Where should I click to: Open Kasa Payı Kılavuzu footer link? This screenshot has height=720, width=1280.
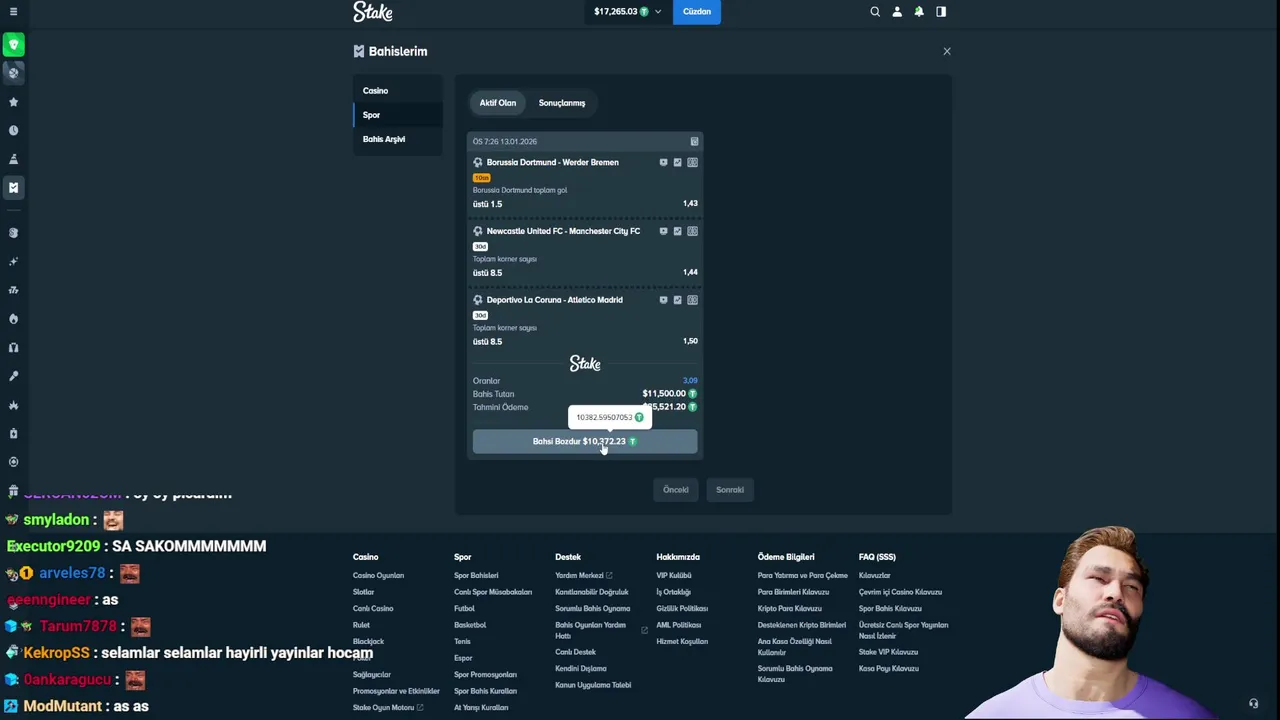[889, 668]
